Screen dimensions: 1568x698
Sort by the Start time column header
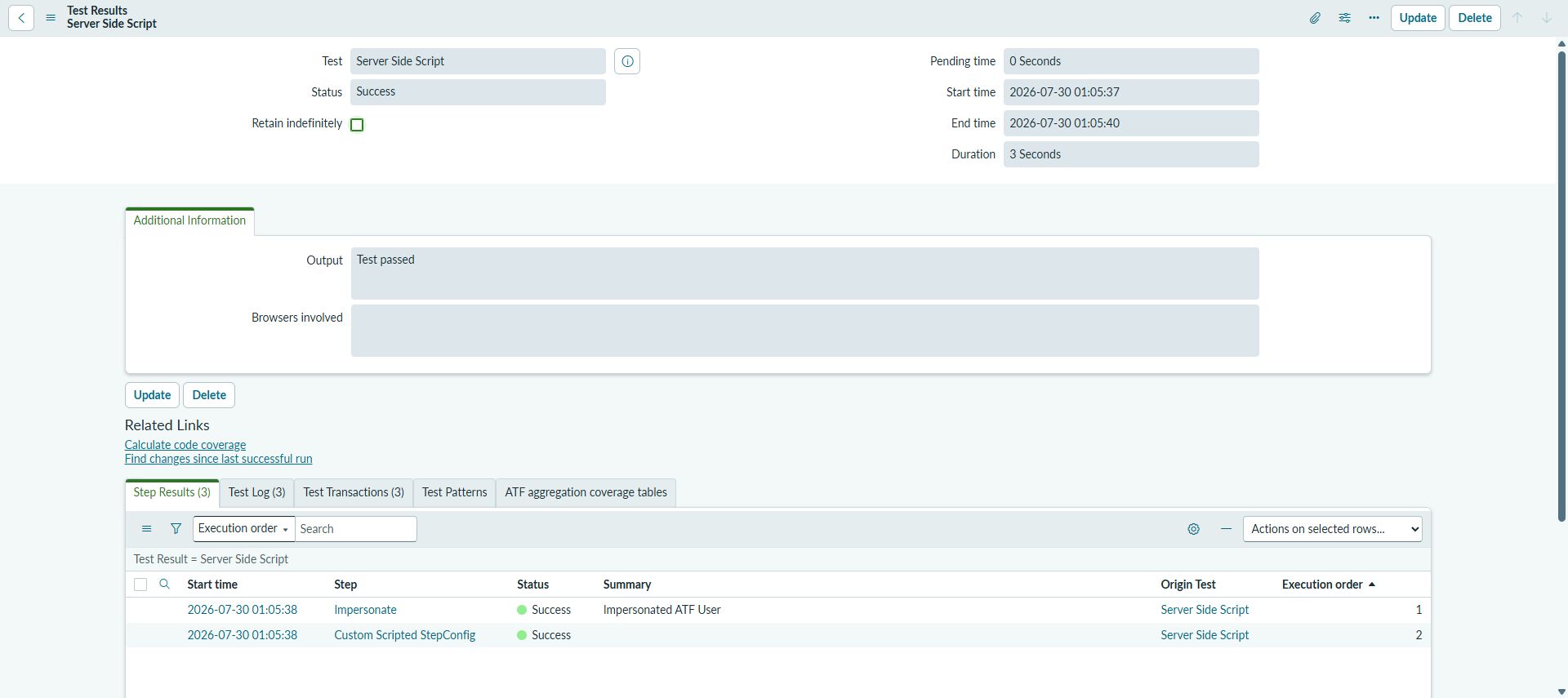(212, 585)
